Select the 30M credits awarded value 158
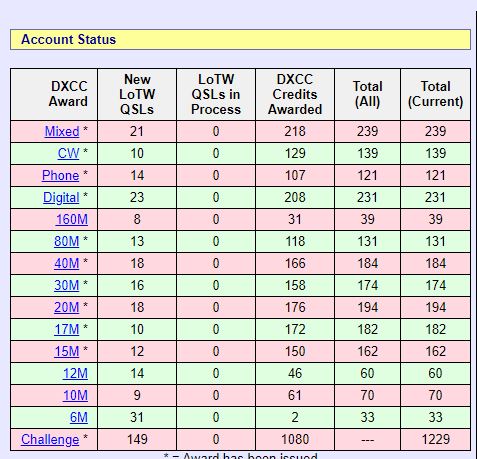The height and width of the screenshot is (459, 477). [295, 285]
